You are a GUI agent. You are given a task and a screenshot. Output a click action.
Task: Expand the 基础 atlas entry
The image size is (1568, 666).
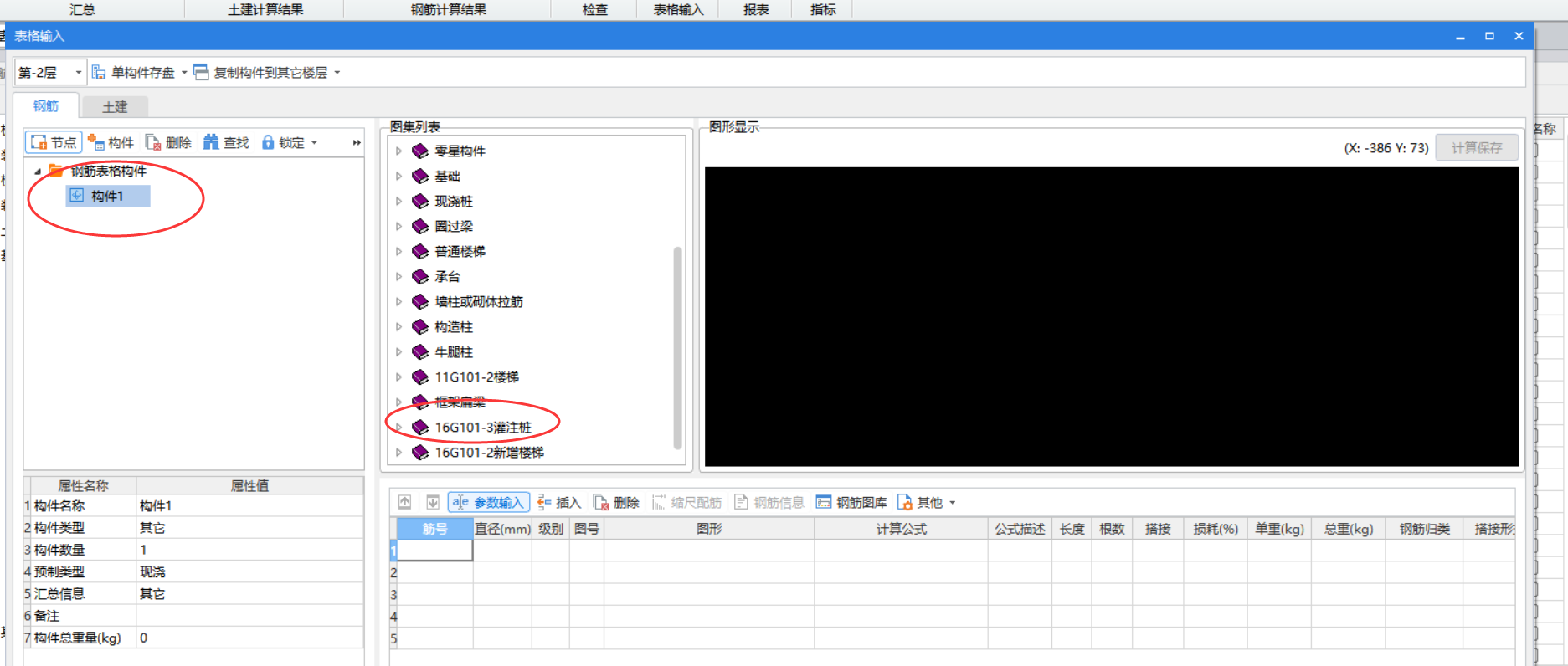coord(398,177)
